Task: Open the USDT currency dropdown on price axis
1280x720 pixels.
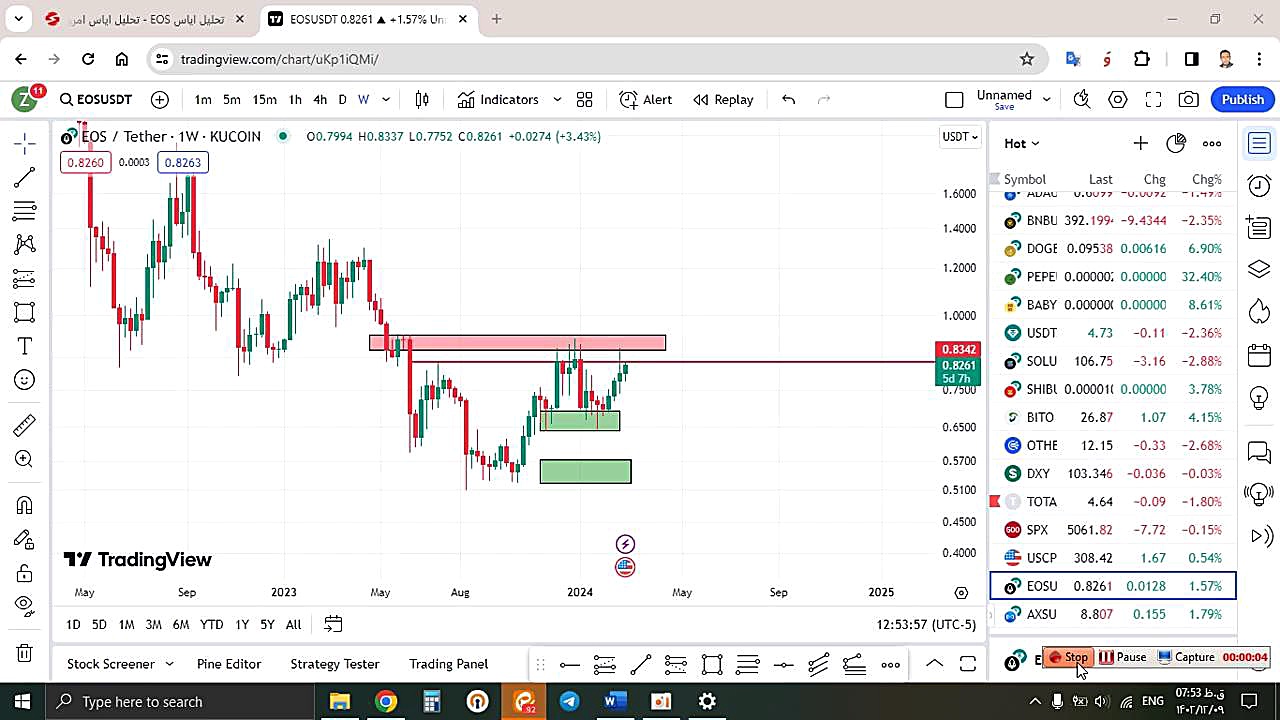Action: pyautogui.click(x=960, y=136)
